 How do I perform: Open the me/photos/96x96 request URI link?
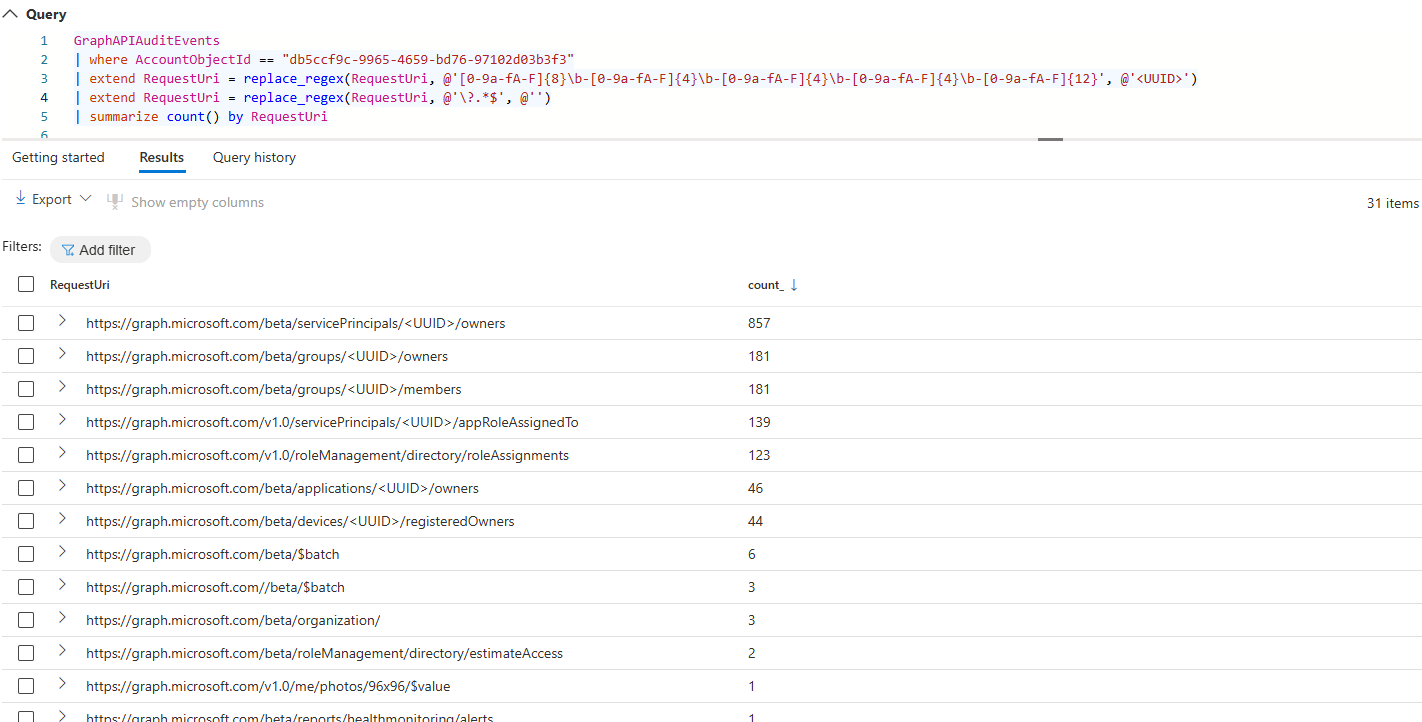[x=268, y=685]
